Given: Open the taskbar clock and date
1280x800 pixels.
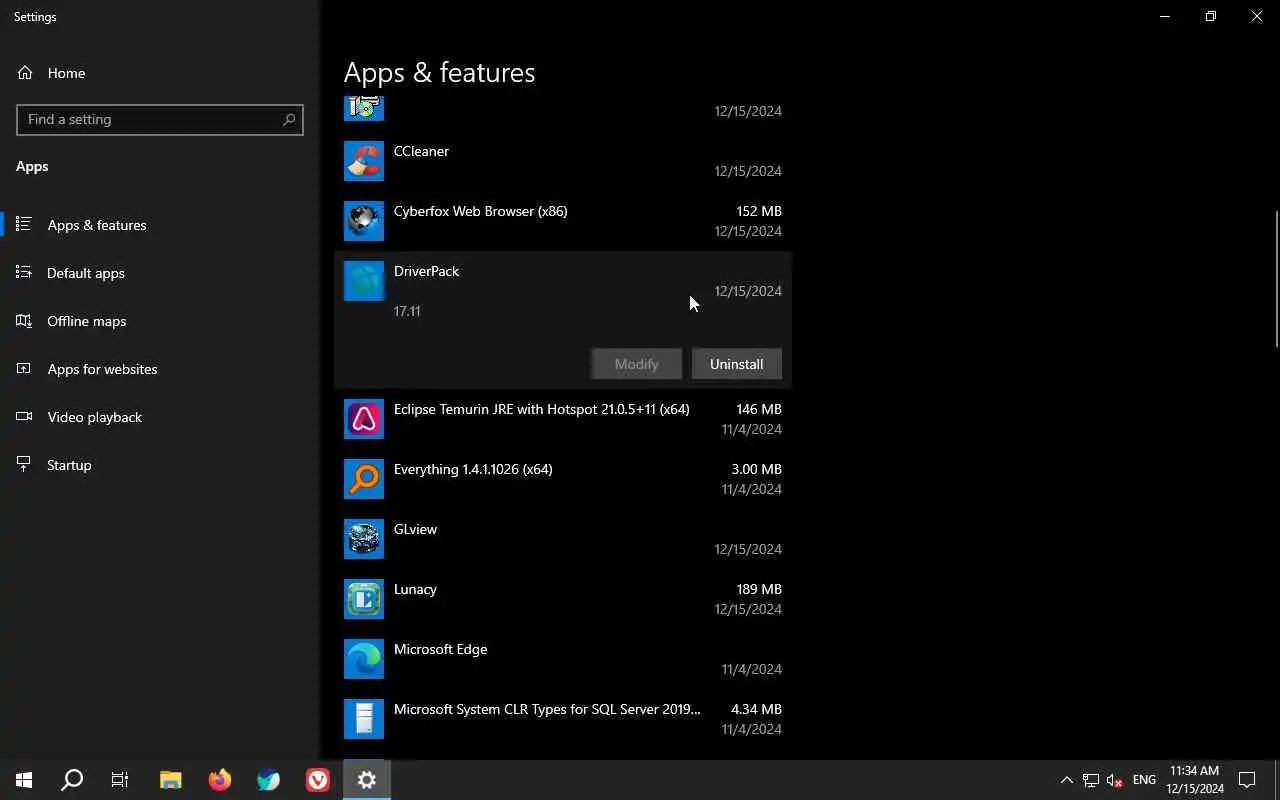Looking at the screenshot, I should (1195, 780).
